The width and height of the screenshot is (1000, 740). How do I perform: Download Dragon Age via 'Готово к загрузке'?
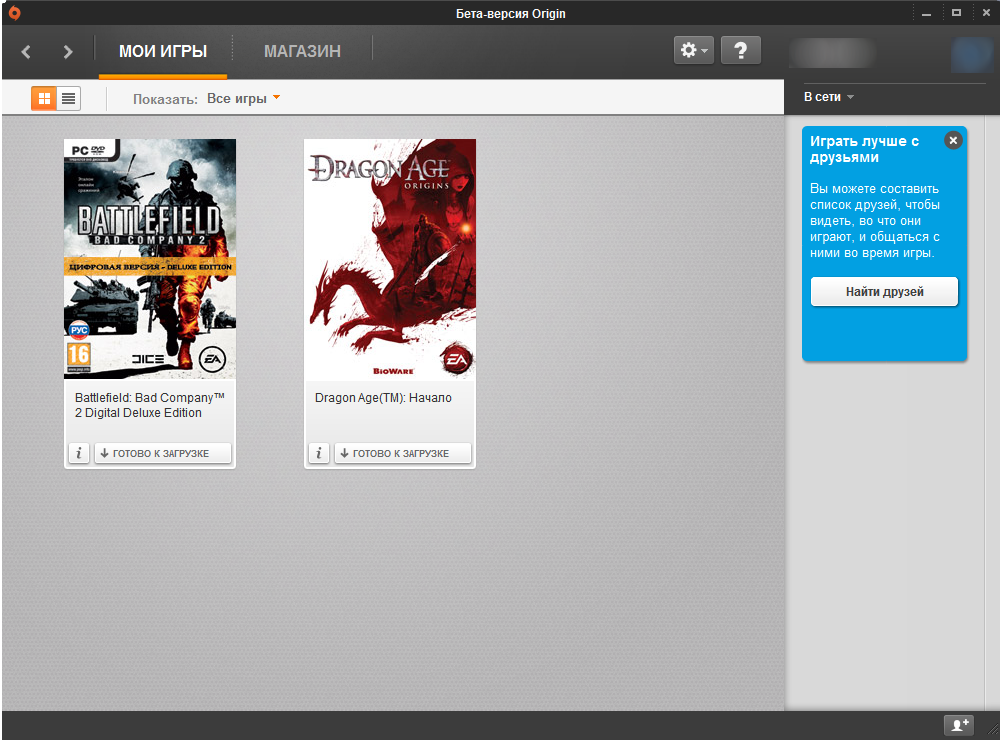pos(403,453)
